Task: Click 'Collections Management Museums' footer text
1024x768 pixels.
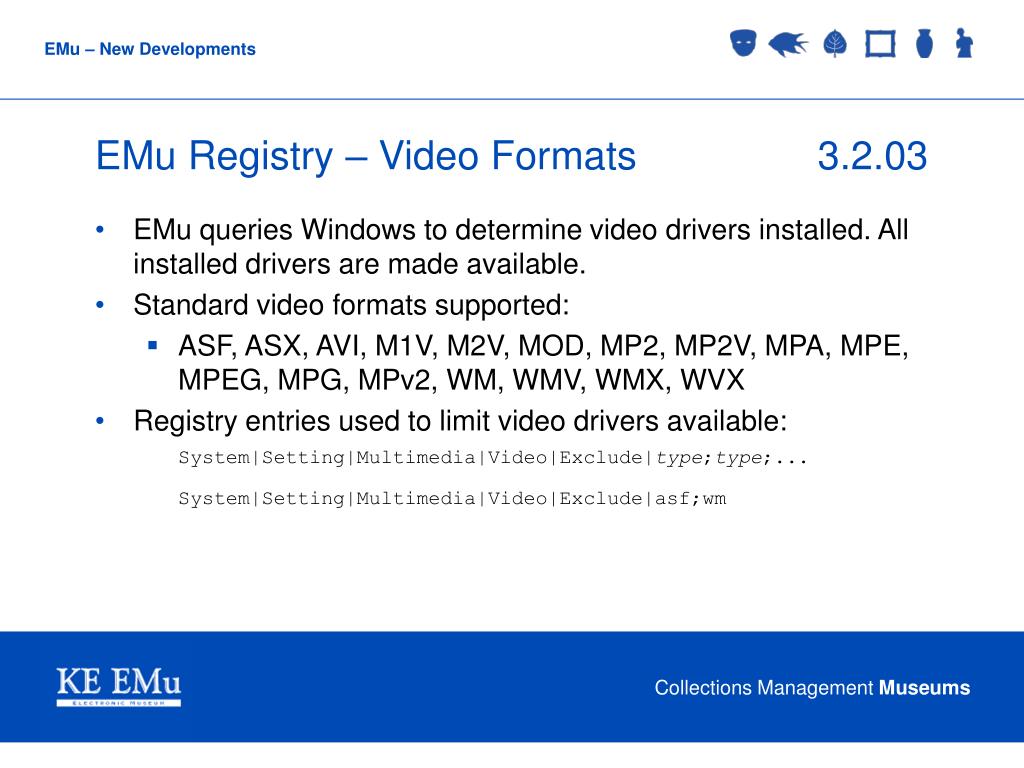Action: pos(812,688)
